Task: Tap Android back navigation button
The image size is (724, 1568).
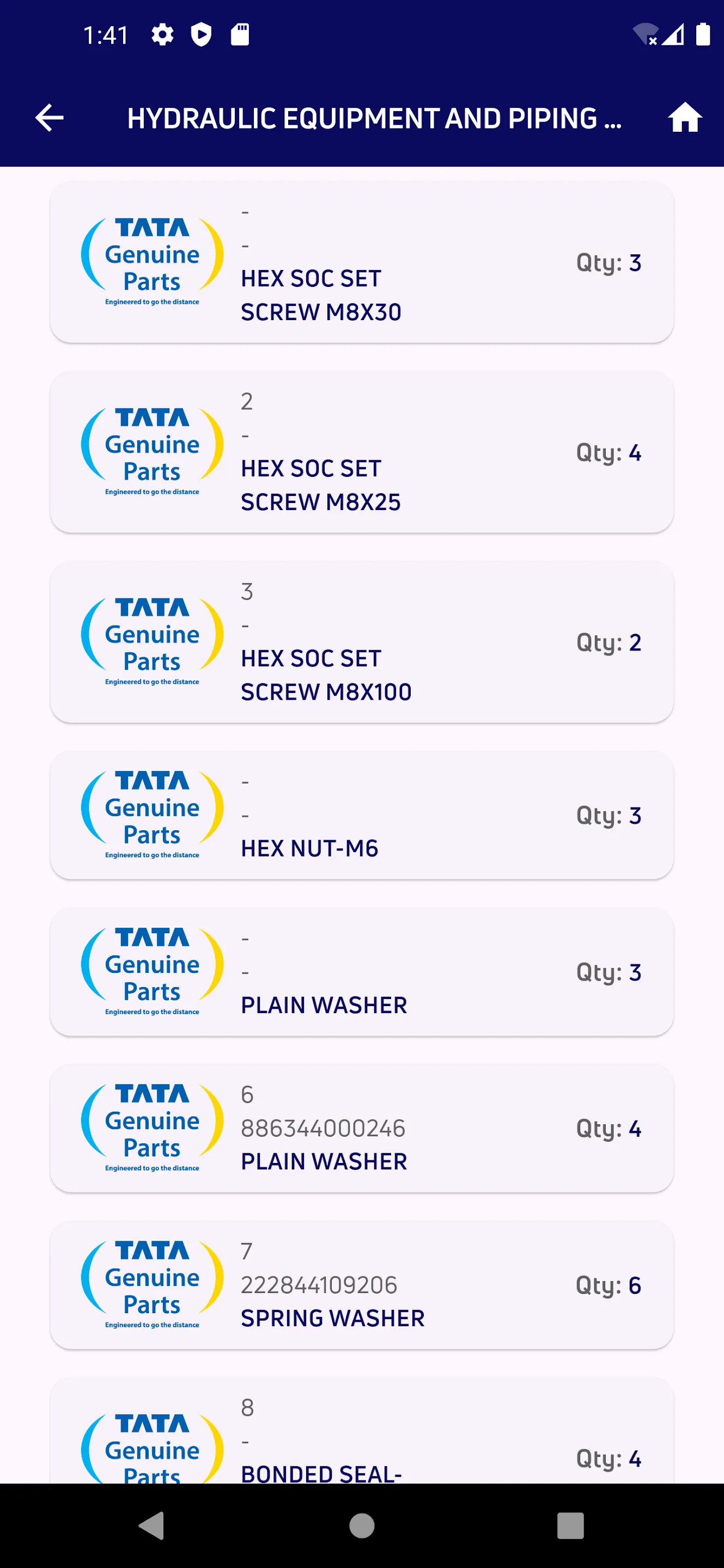Action: (151, 1526)
